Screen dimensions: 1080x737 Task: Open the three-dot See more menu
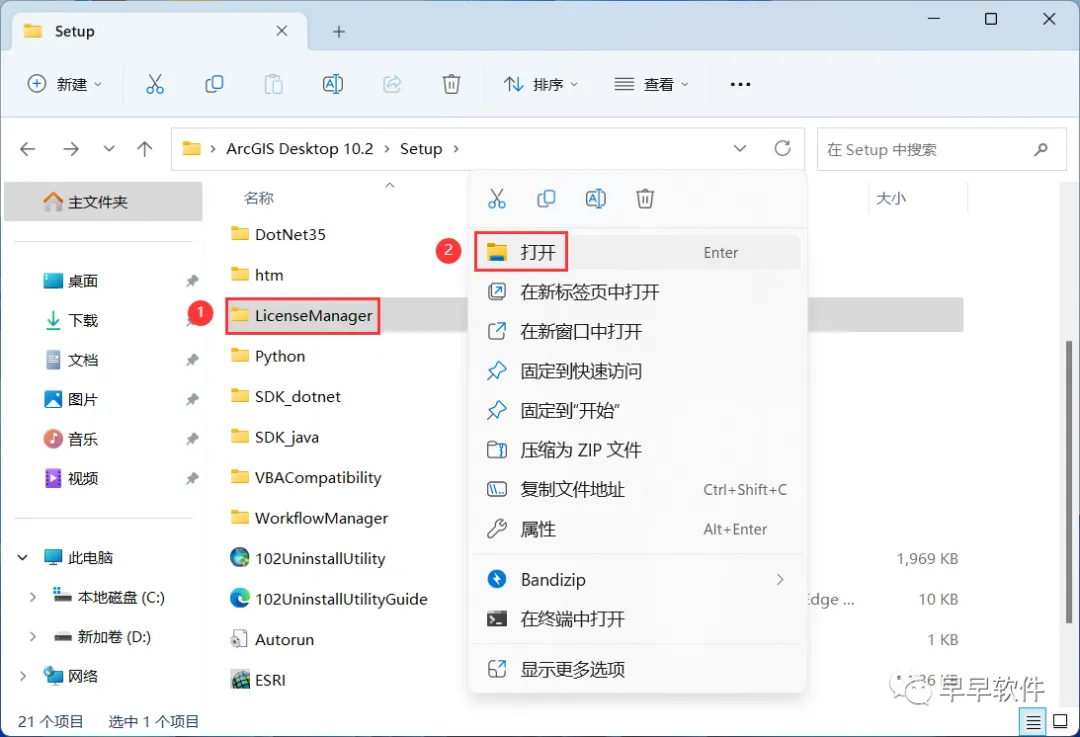point(740,84)
